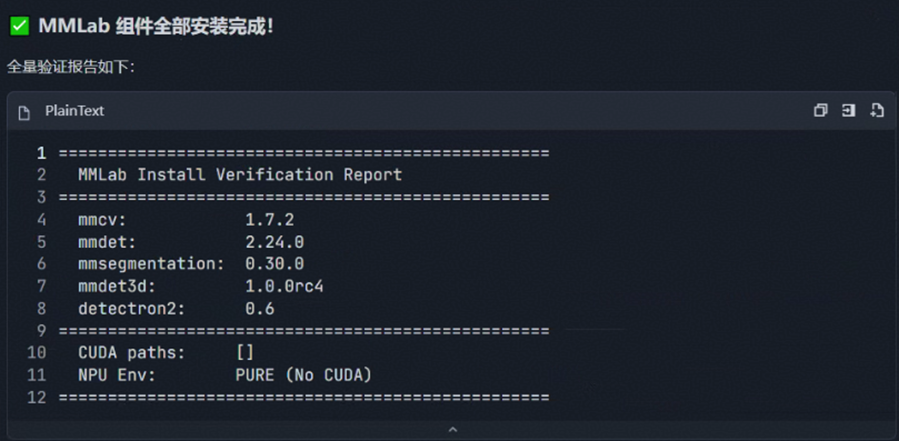The width and height of the screenshot is (899, 441).
Task: Click the PlainText language label
Action: tap(75, 111)
